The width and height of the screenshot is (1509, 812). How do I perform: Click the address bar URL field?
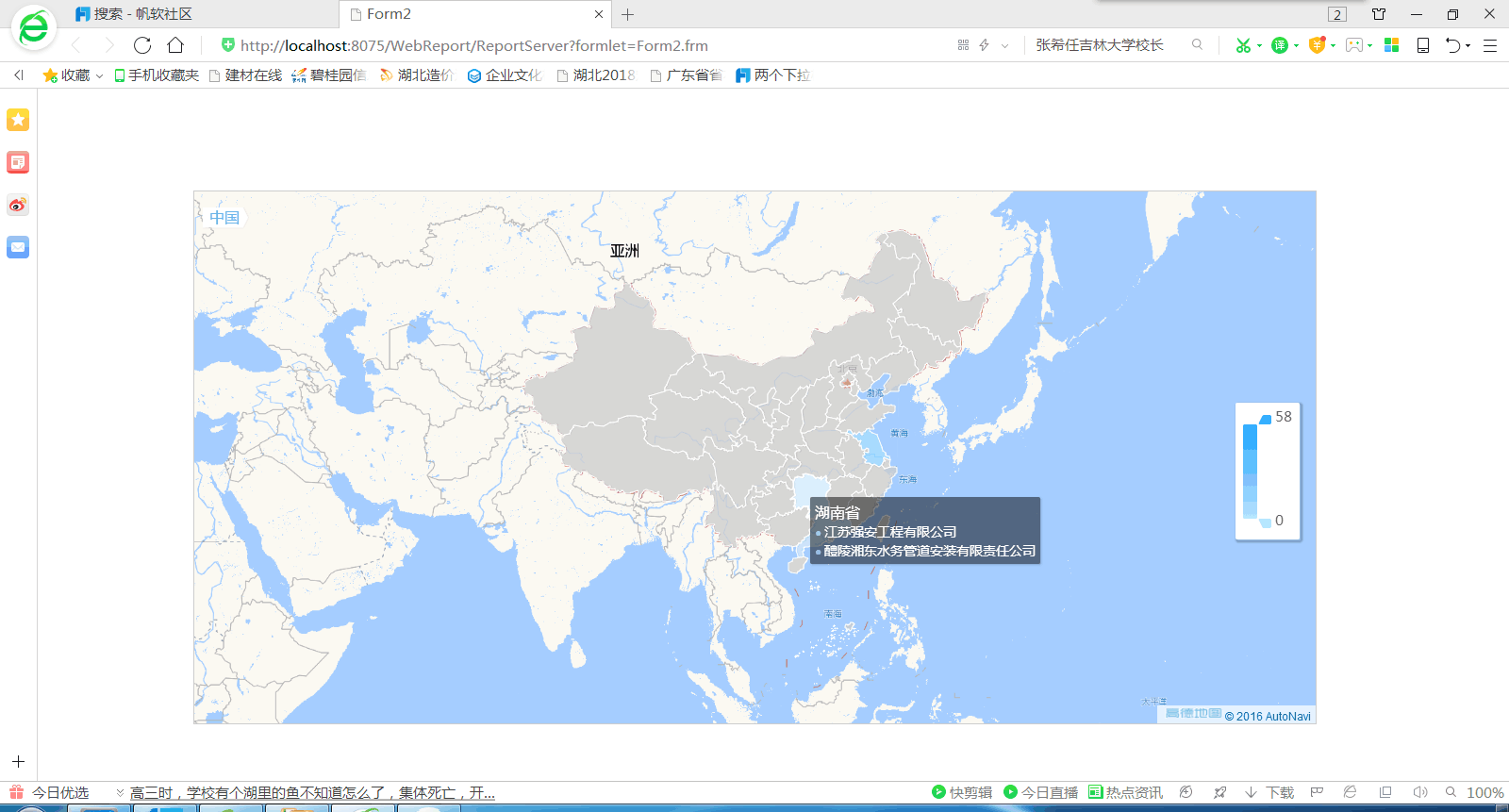tap(585, 45)
